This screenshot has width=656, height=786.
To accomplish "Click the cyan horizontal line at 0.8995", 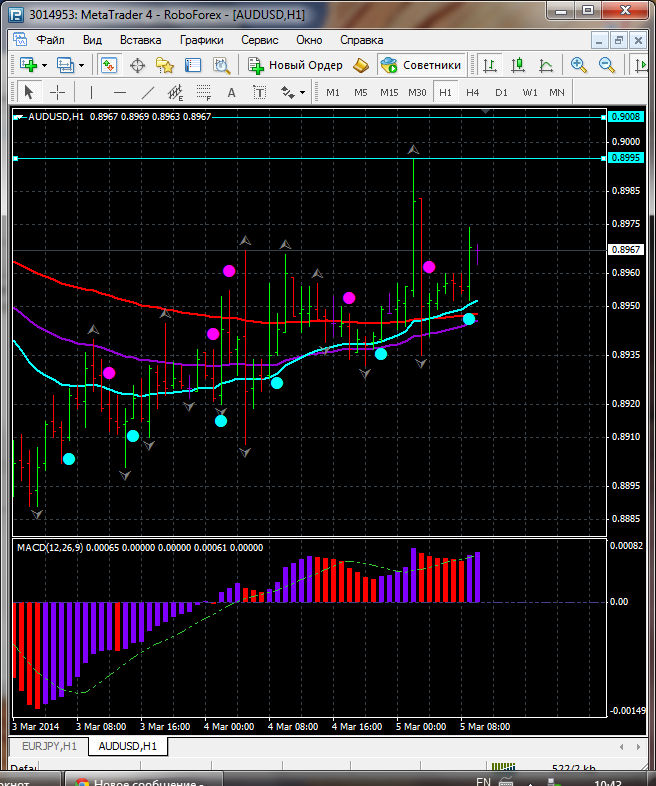I will tap(300, 158).
